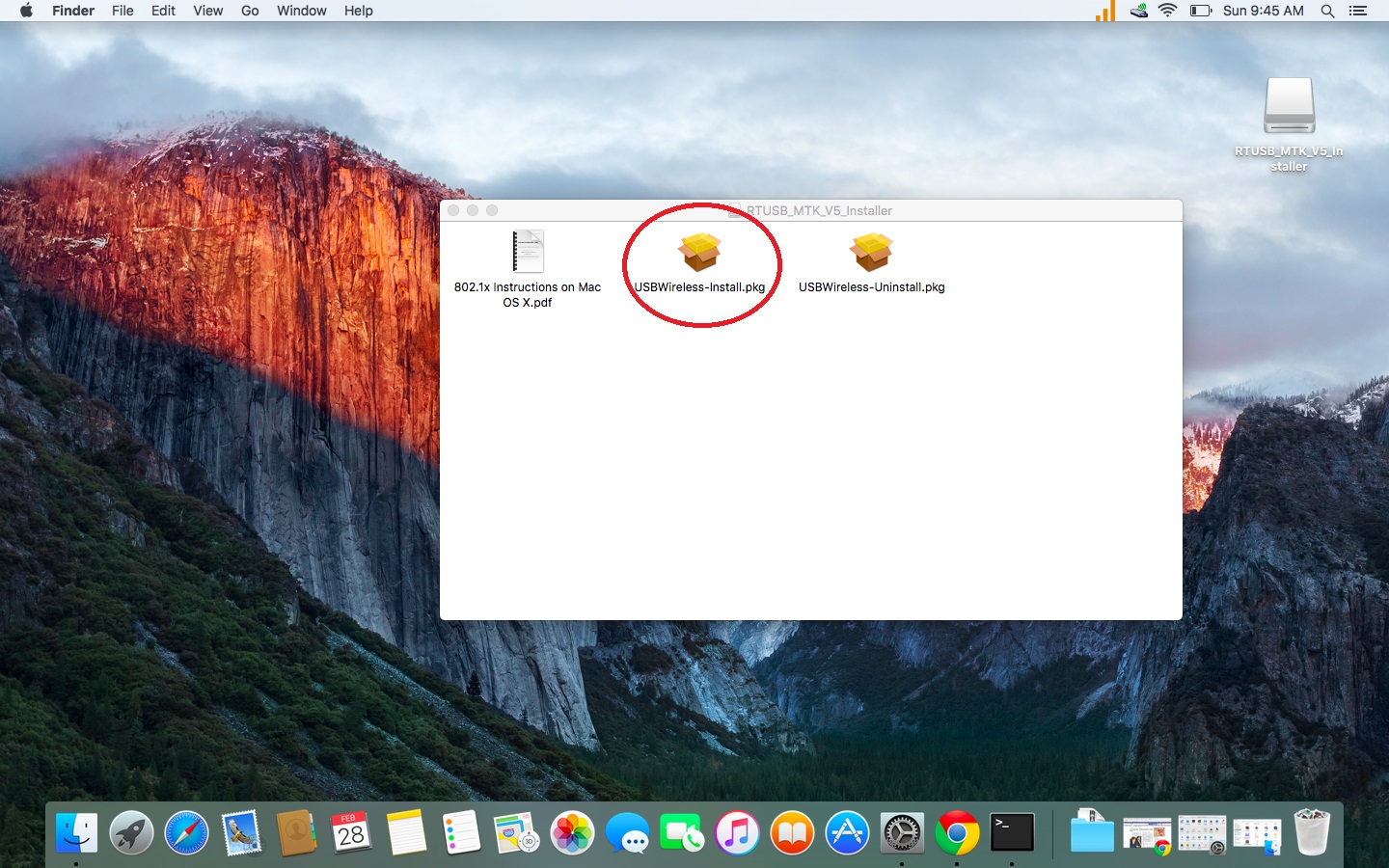
Task: Click the Trash icon in the Dock
Action: click(x=1312, y=832)
